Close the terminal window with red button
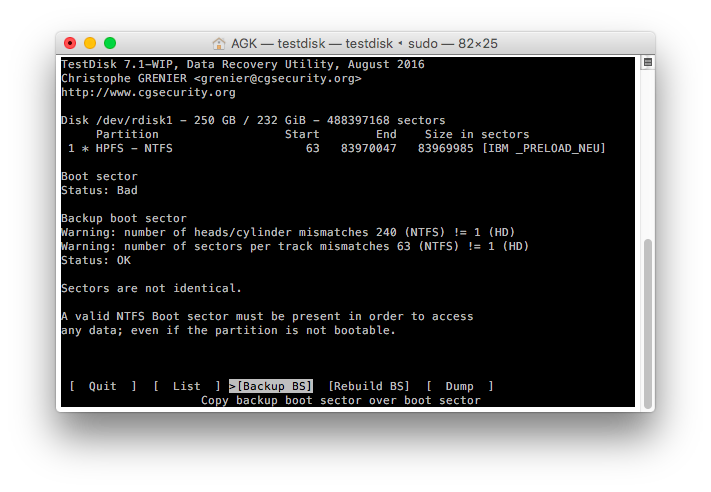The width and height of the screenshot is (711, 492). click(70, 43)
